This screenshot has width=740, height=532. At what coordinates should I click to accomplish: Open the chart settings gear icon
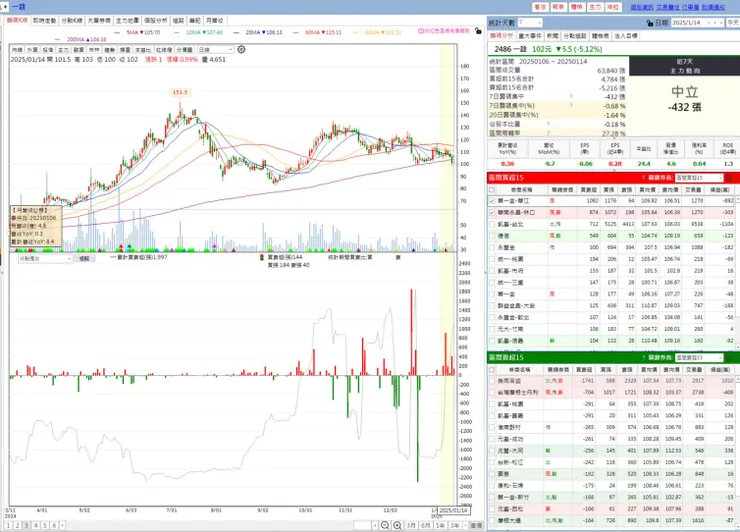click(241, 50)
